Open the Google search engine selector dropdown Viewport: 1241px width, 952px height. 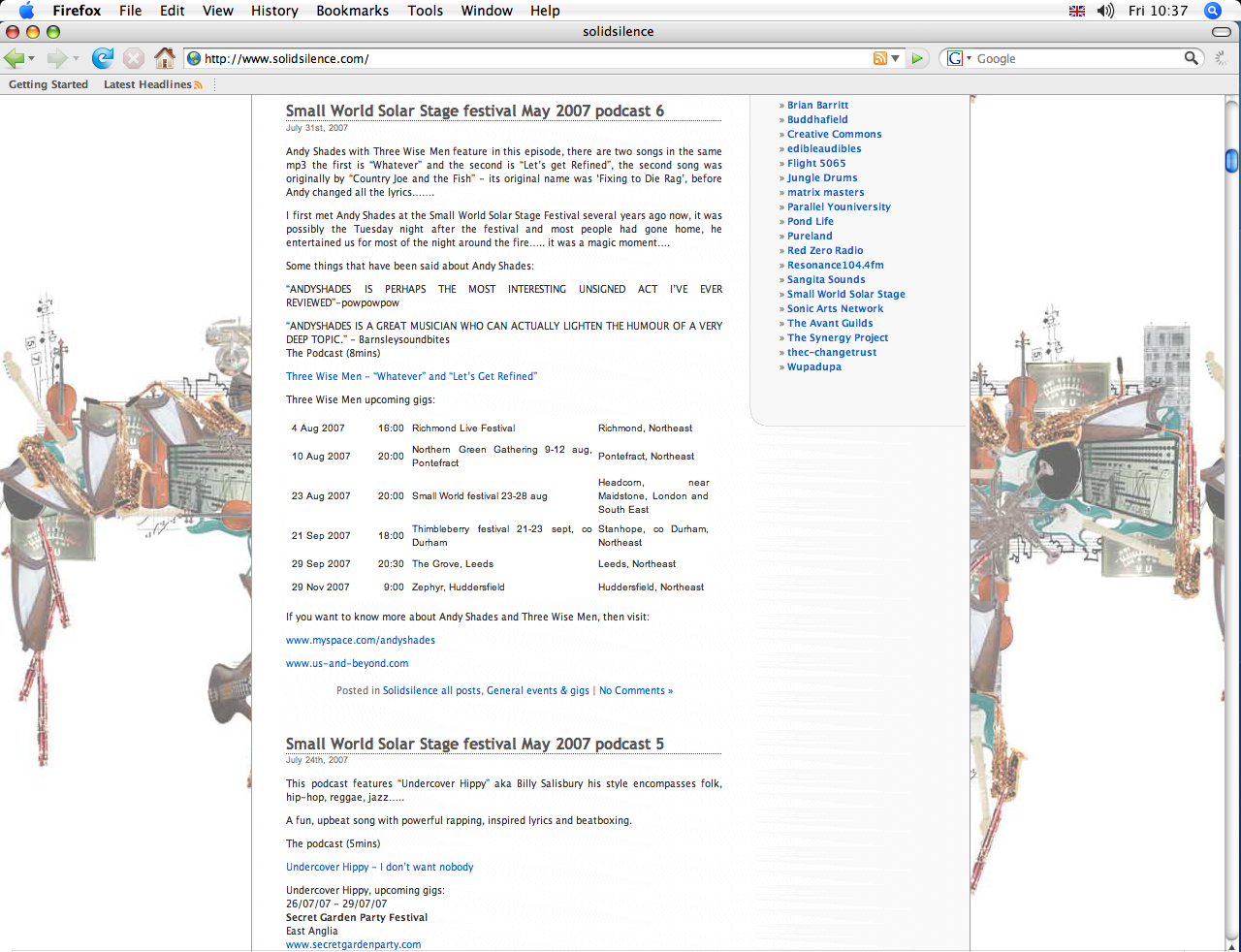coord(958,58)
